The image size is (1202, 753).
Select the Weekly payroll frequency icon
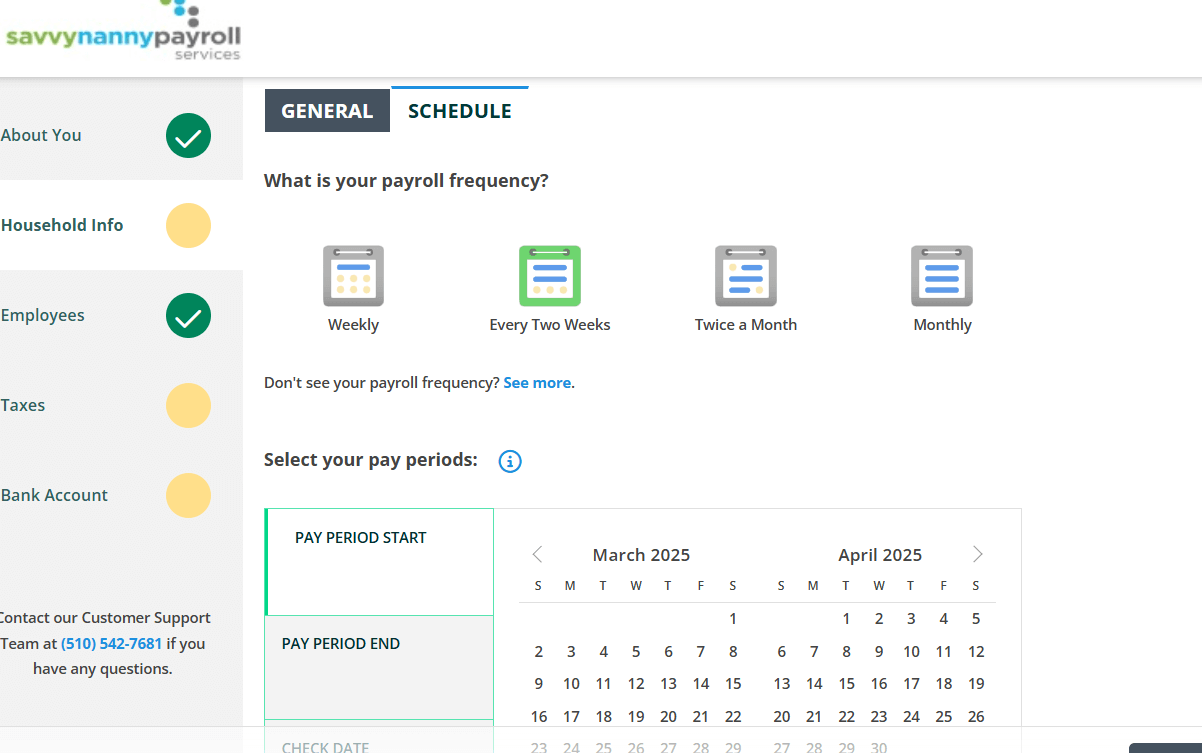coord(353,276)
